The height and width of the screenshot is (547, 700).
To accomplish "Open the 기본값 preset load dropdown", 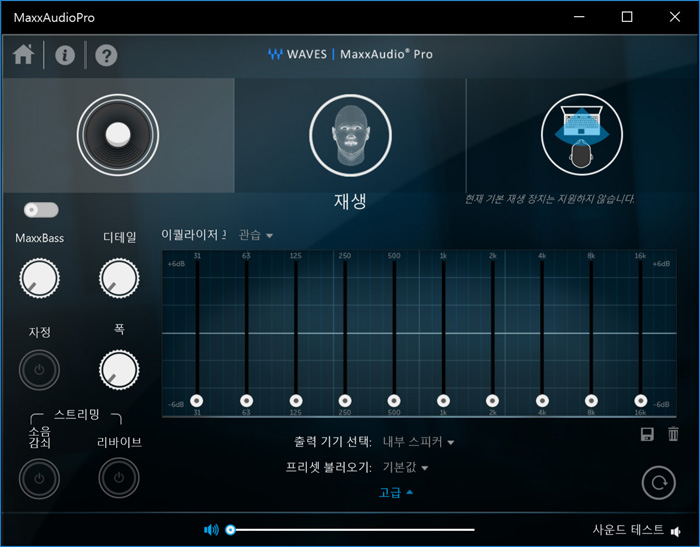I will pos(405,467).
